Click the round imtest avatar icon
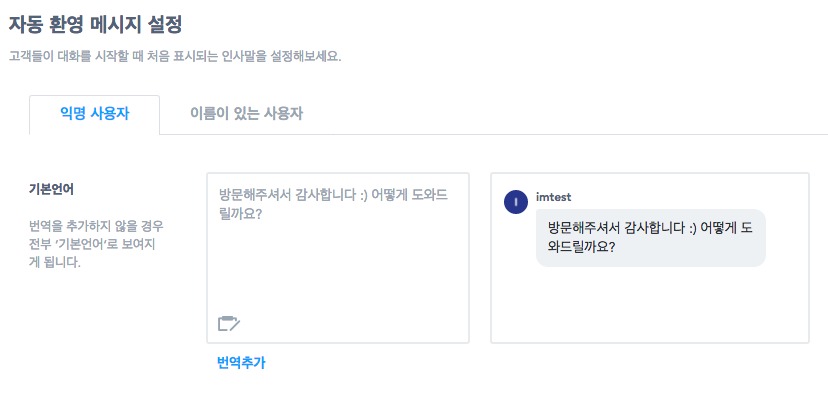The width and height of the screenshot is (828, 394). tap(516, 202)
